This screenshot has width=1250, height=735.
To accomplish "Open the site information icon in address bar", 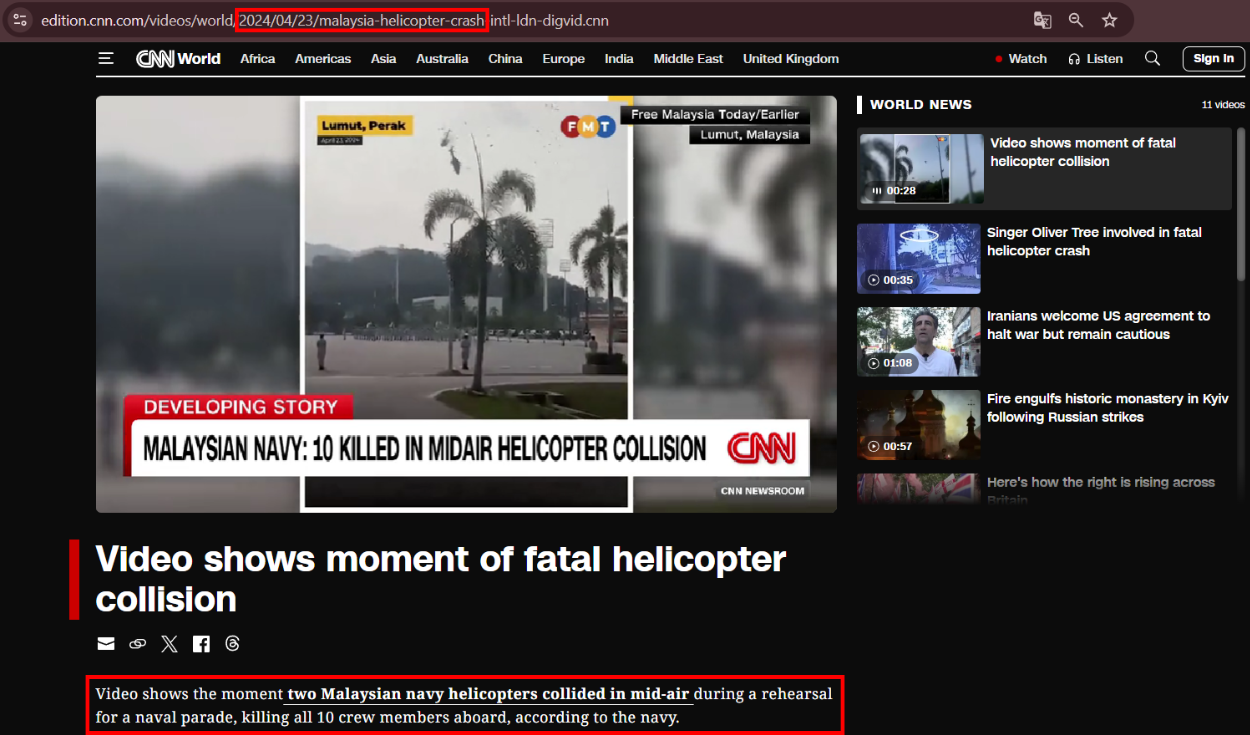I will pyautogui.click(x=20, y=20).
